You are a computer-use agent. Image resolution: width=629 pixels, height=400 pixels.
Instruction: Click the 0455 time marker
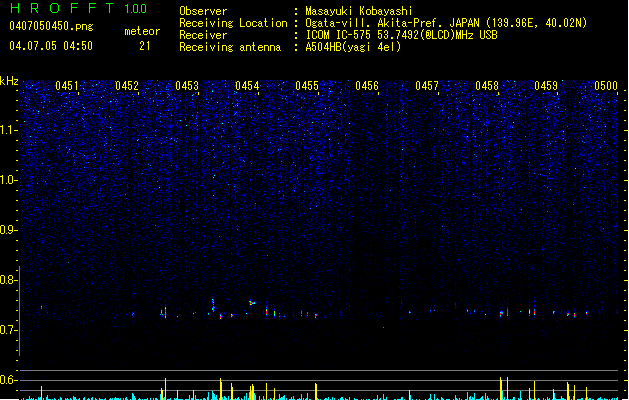(307, 86)
